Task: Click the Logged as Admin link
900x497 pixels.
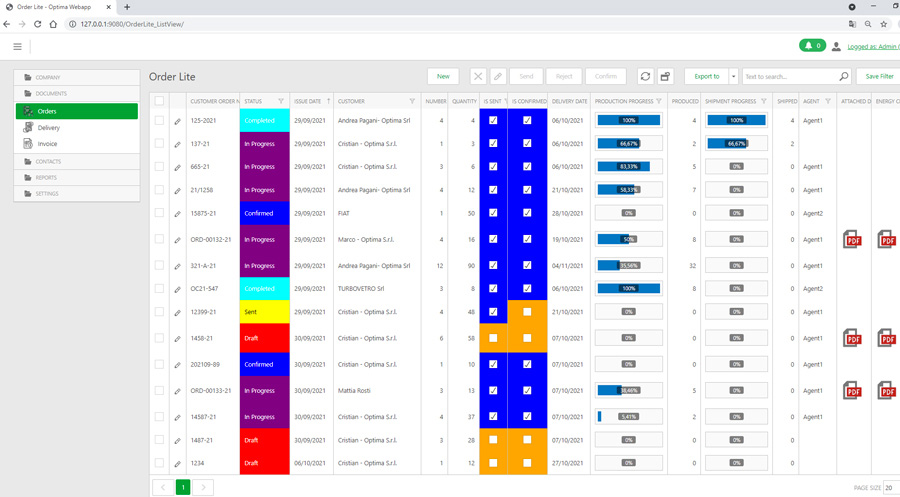Action: click(873, 46)
